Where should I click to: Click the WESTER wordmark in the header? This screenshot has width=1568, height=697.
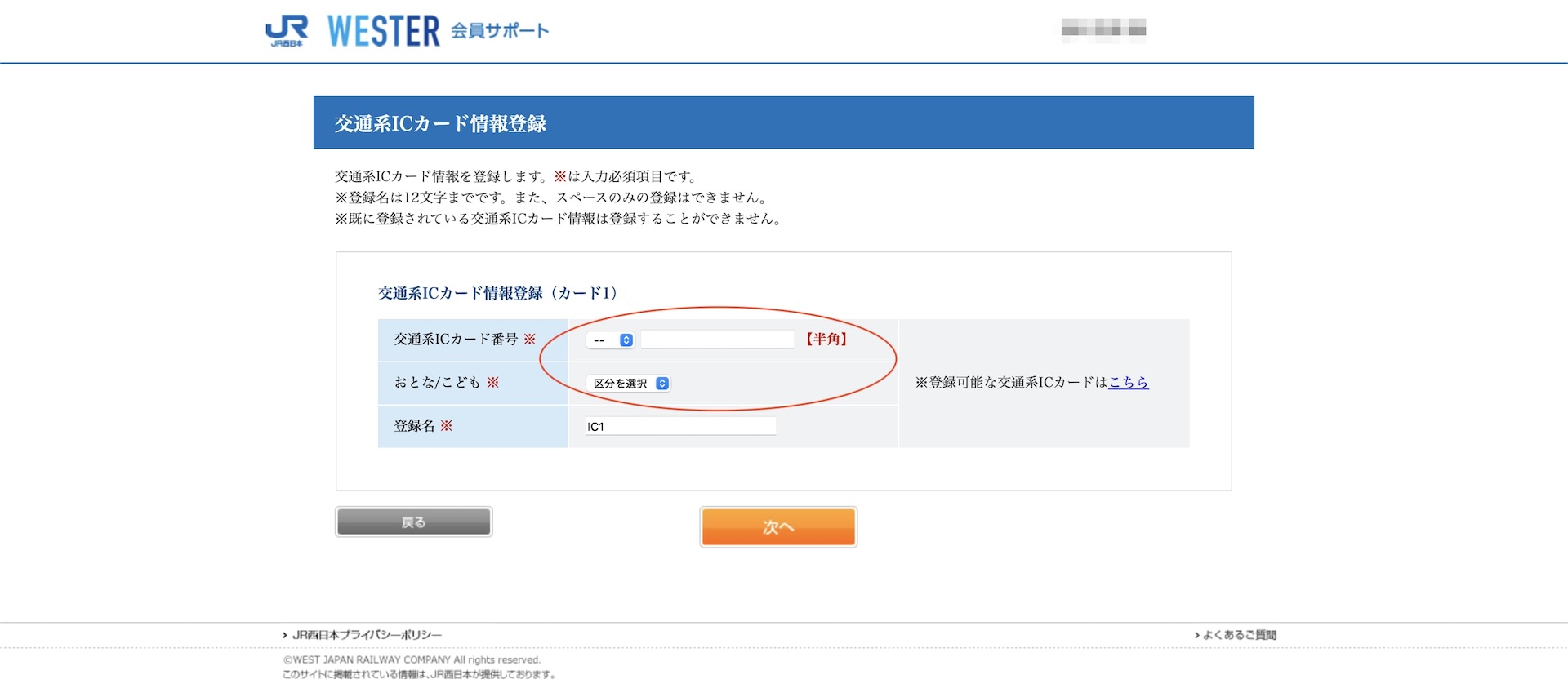(x=383, y=31)
